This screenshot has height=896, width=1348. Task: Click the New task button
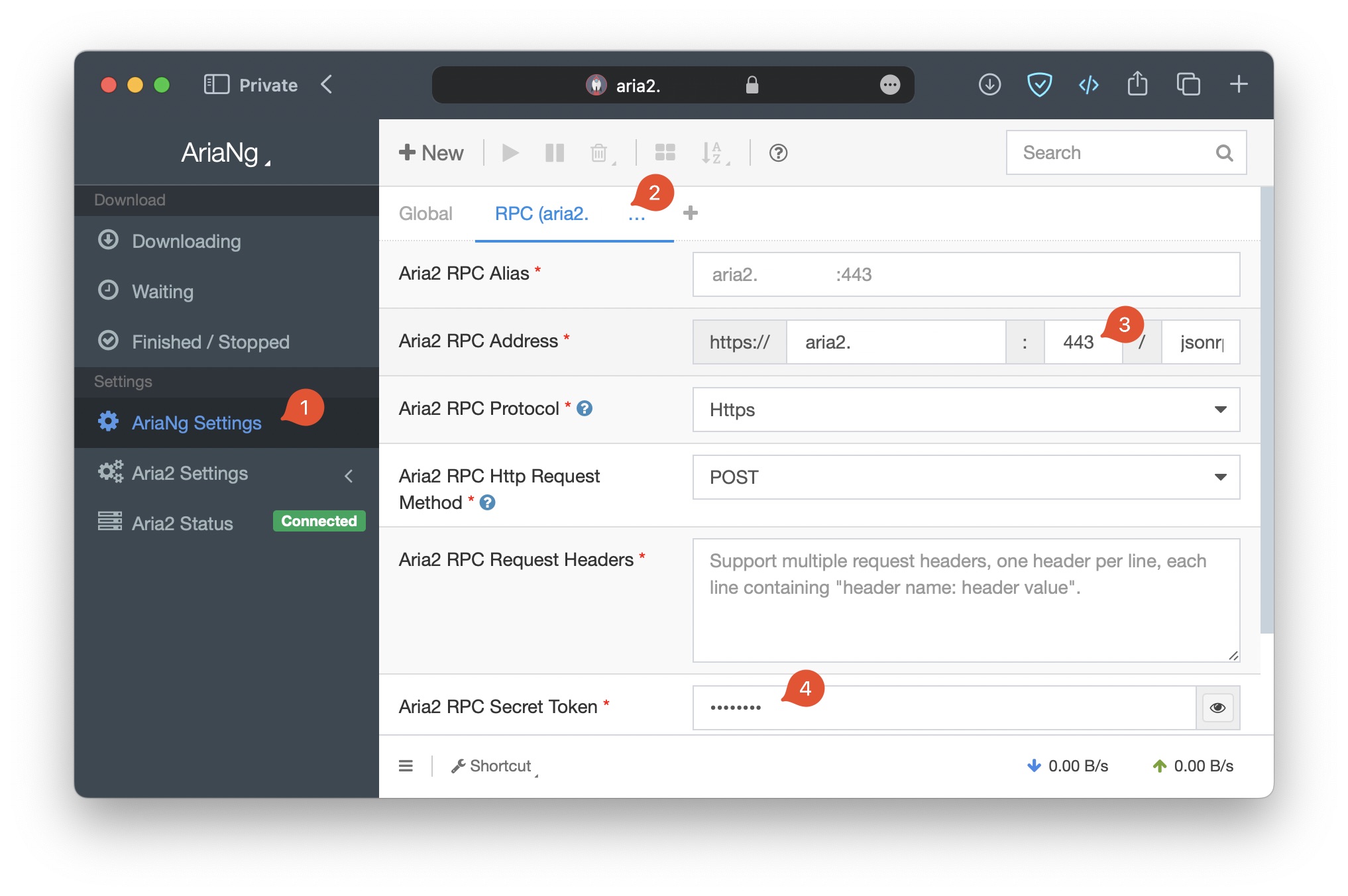pos(431,153)
